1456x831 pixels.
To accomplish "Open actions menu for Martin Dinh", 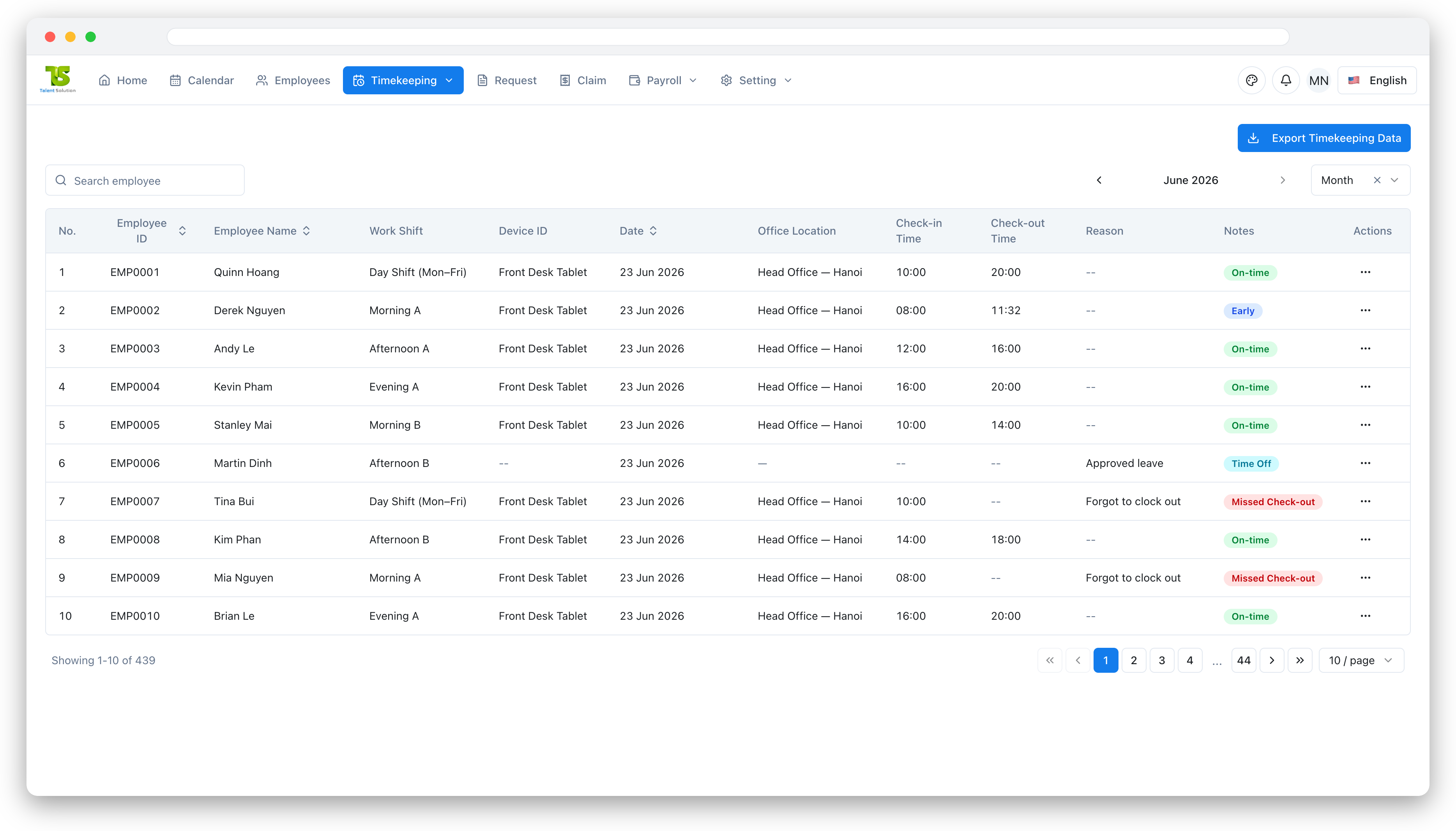I will tap(1365, 463).
